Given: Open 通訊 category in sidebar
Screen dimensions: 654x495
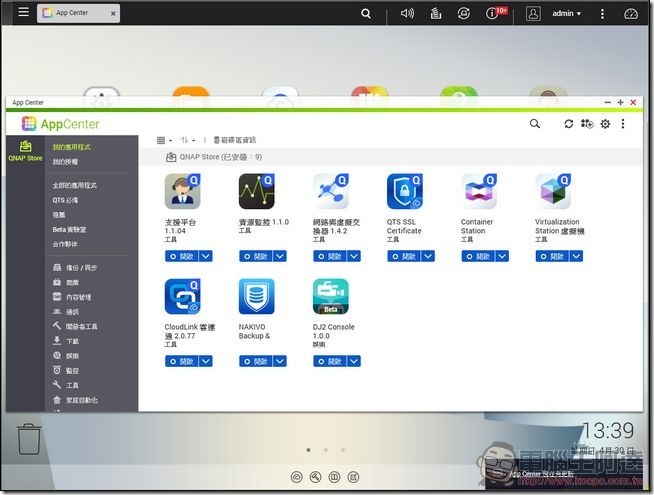Looking at the screenshot, I should tap(66, 312).
